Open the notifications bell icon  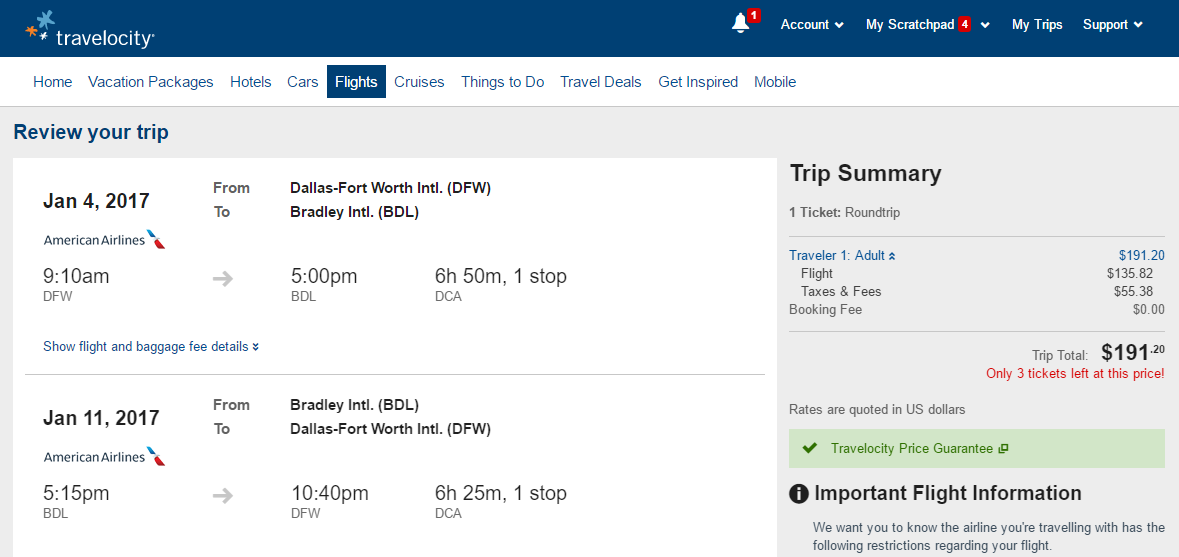point(741,23)
